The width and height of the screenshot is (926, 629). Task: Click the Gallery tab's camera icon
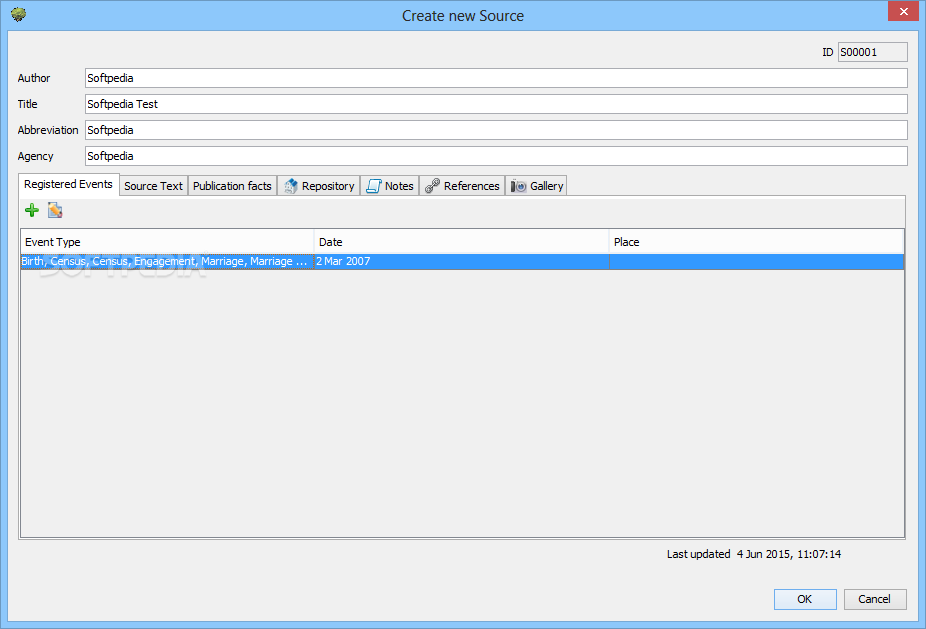point(518,186)
